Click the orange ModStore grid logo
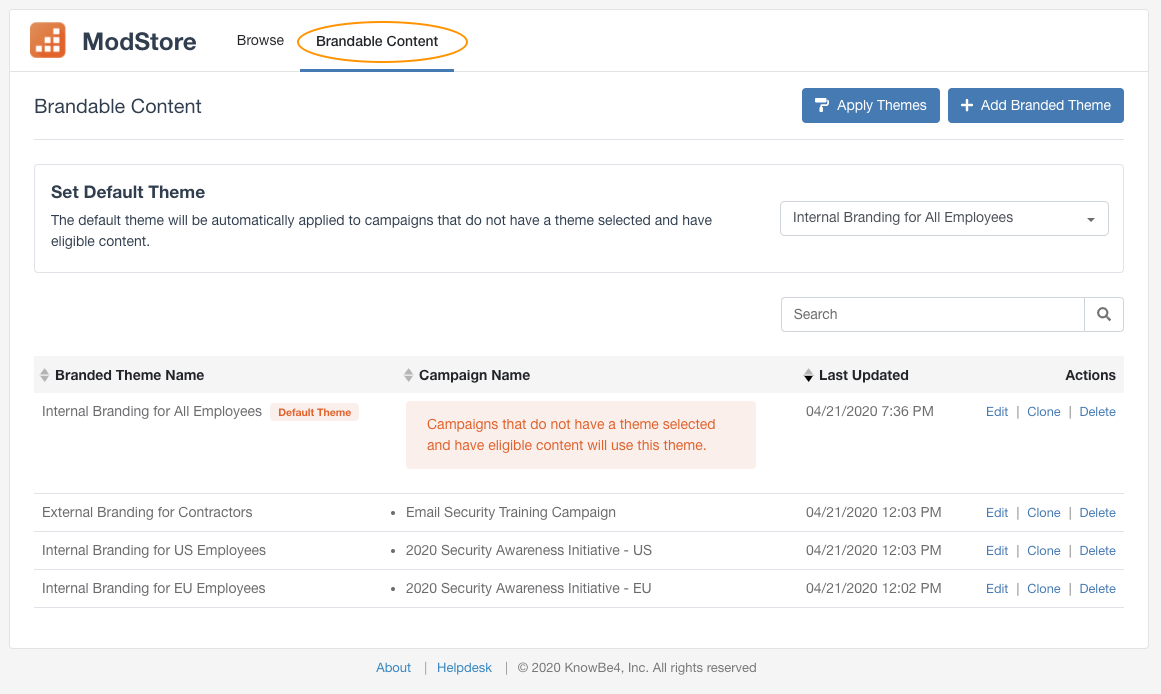Image resolution: width=1161 pixels, height=694 pixels. 47,40
